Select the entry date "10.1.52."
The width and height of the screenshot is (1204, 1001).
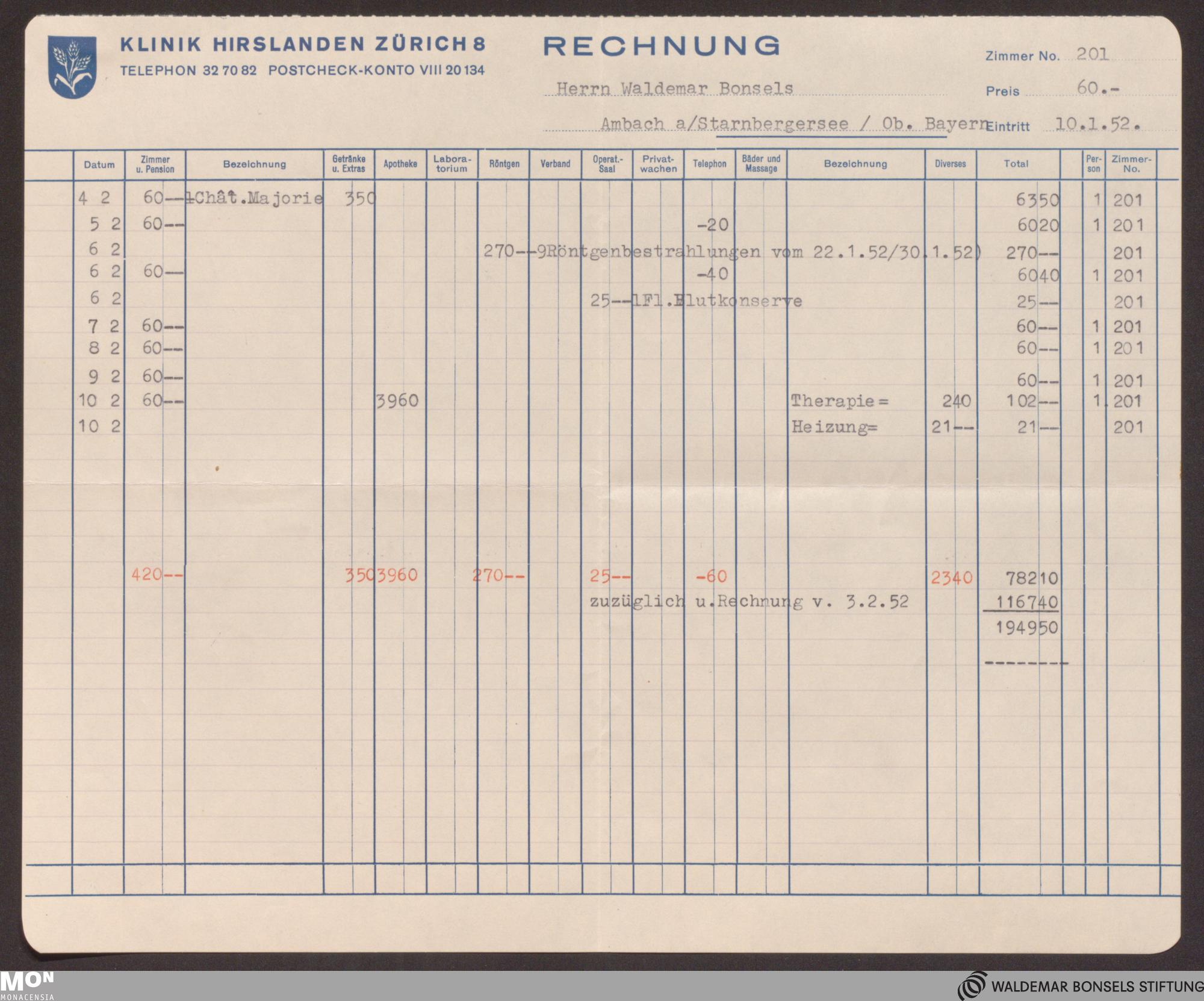pos(1098,123)
